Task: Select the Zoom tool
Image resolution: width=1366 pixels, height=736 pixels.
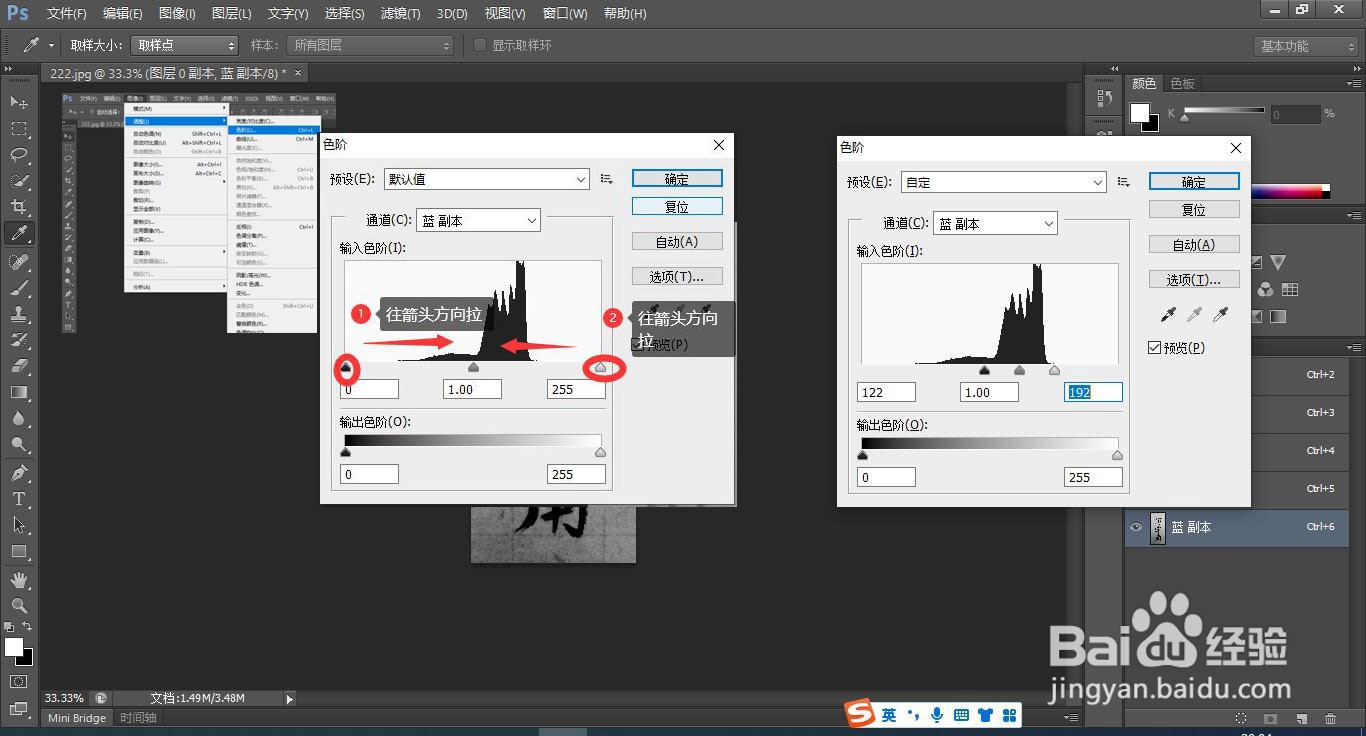Action: [x=19, y=606]
